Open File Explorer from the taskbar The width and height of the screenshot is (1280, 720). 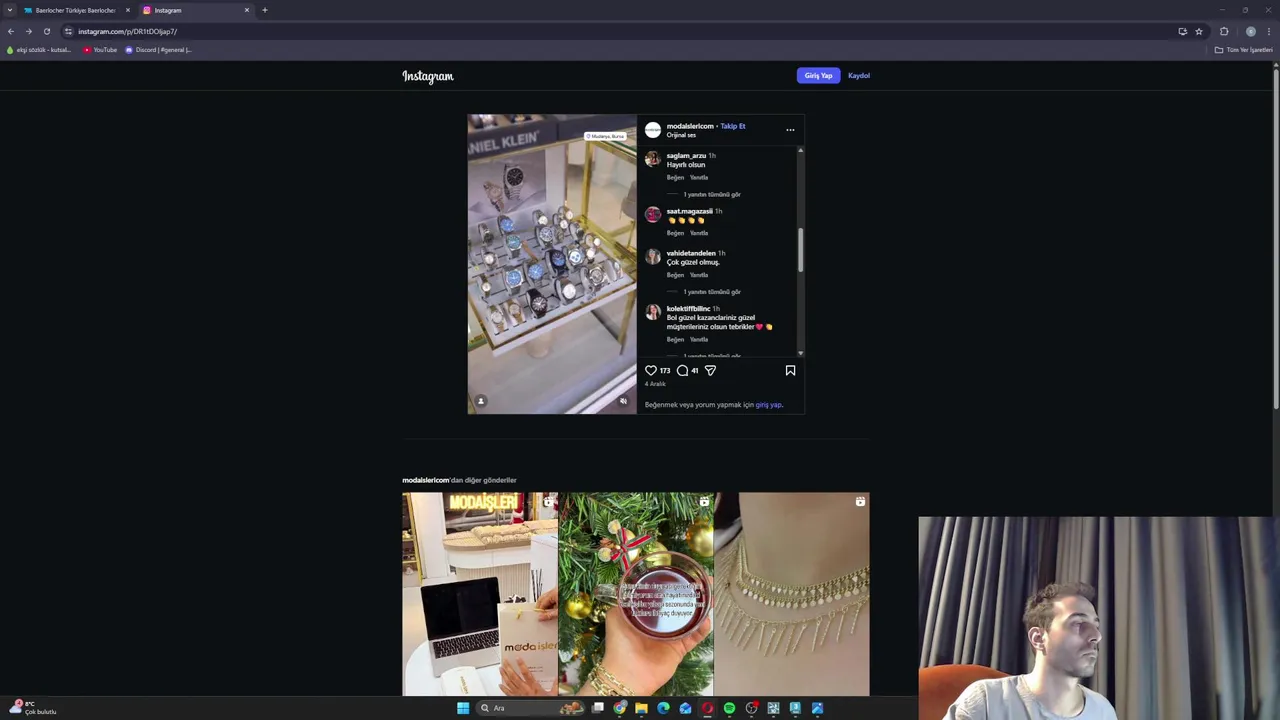pyautogui.click(x=641, y=708)
